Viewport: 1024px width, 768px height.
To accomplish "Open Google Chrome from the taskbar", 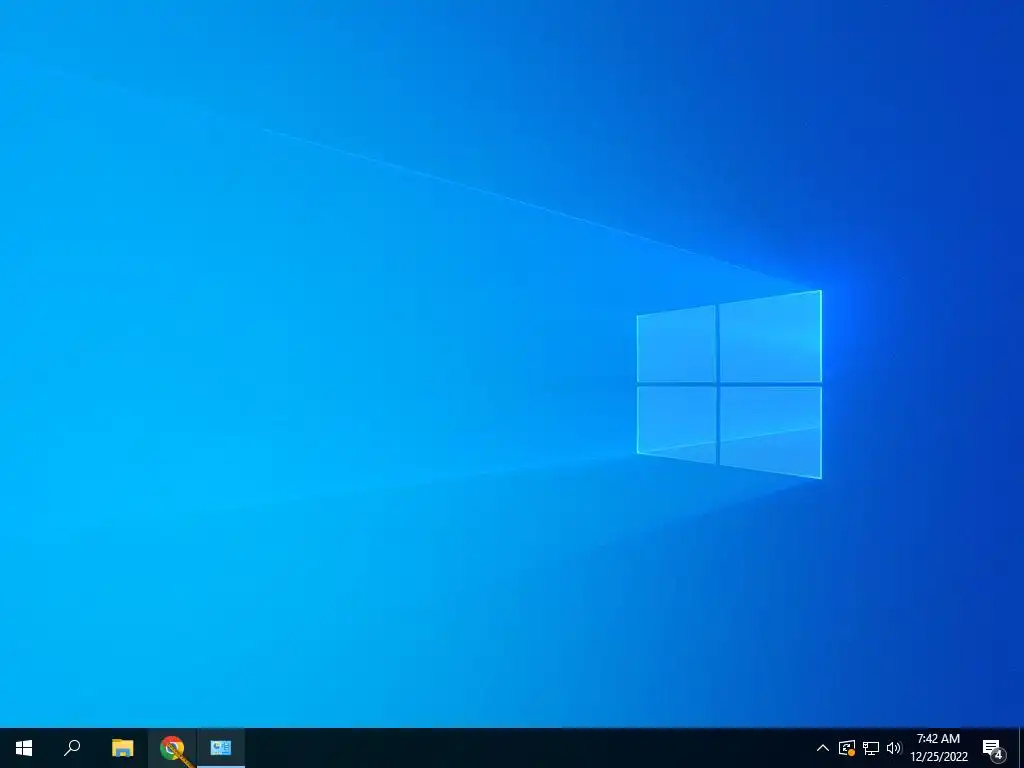I will (x=172, y=748).
